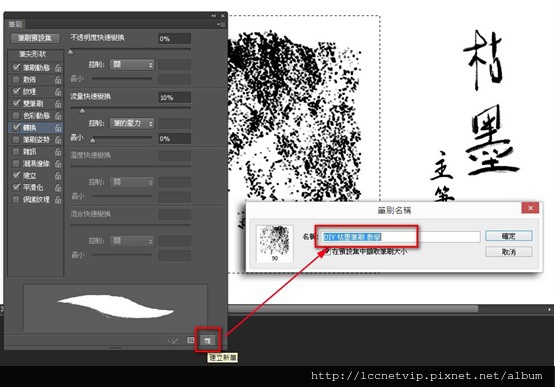The image size is (555, 387).
Task: Uncheck the 建立 (Build-up) checkbox
Action: 16,175
